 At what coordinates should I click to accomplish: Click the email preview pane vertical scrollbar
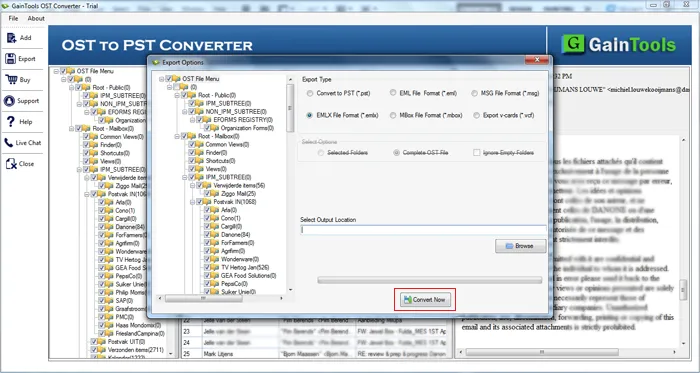[x=683, y=241]
